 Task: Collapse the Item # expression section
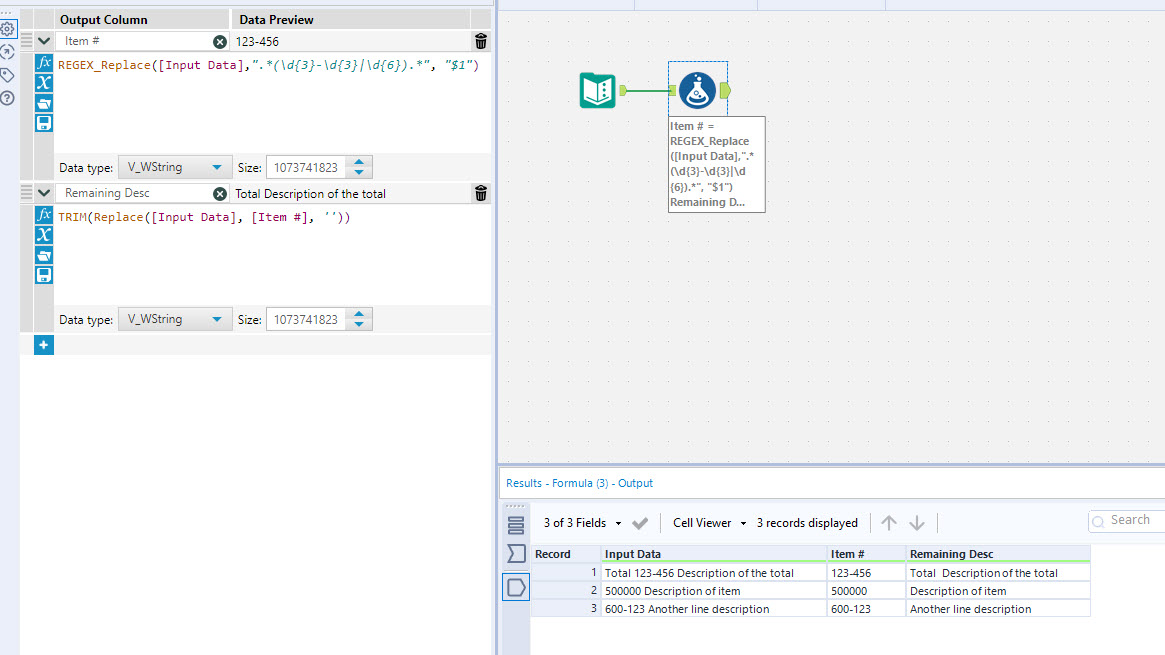pyautogui.click(x=44, y=41)
